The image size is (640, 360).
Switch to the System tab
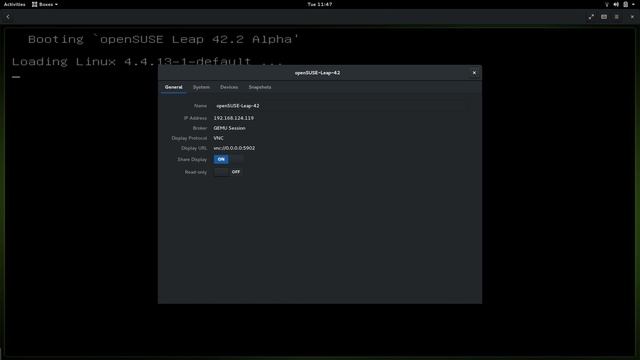click(201, 87)
